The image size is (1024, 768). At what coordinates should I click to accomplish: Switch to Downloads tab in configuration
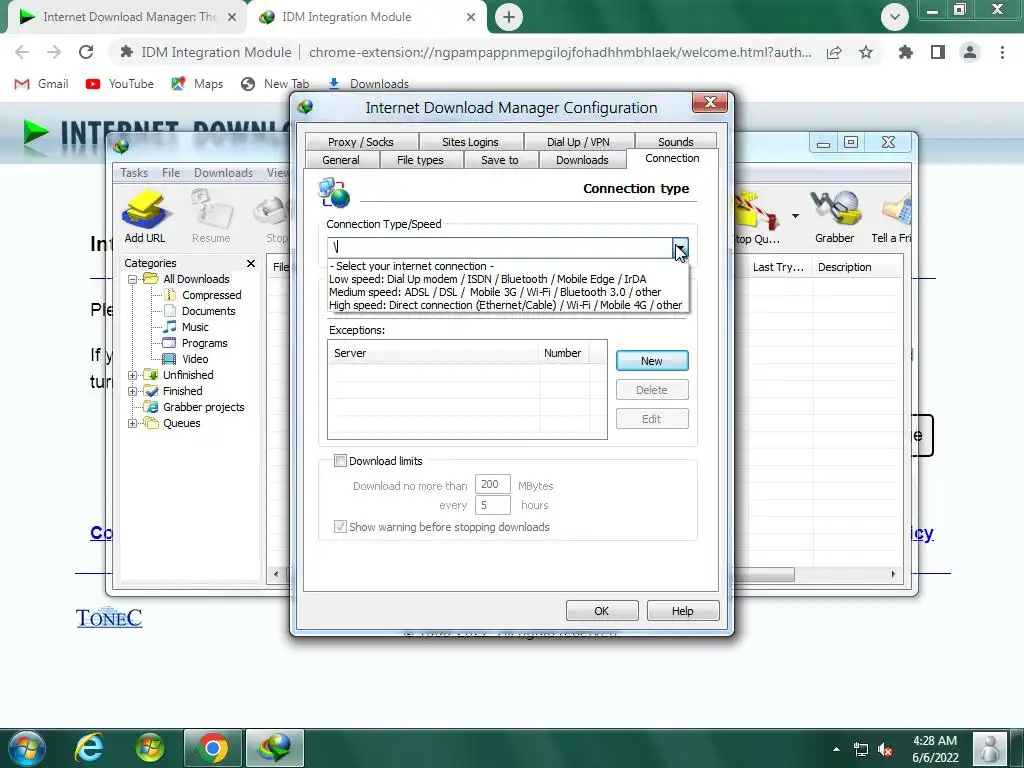(x=582, y=160)
